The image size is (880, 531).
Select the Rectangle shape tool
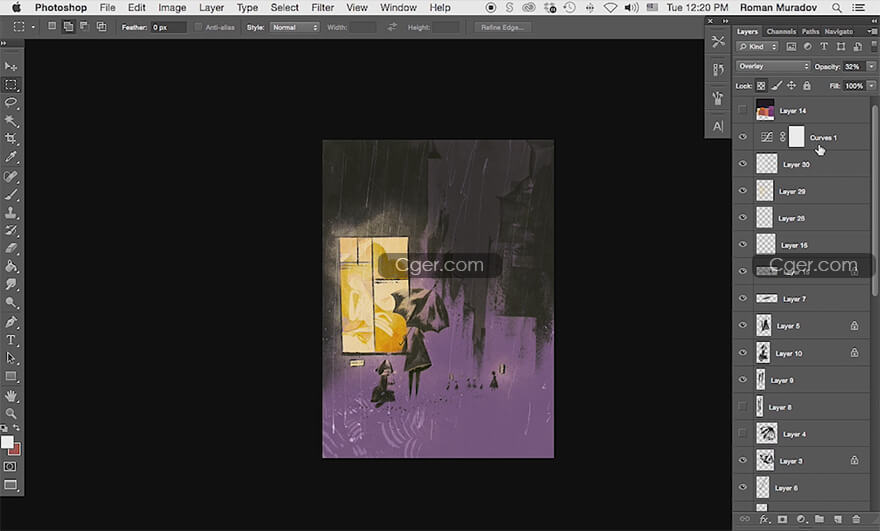[x=11, y=376]
